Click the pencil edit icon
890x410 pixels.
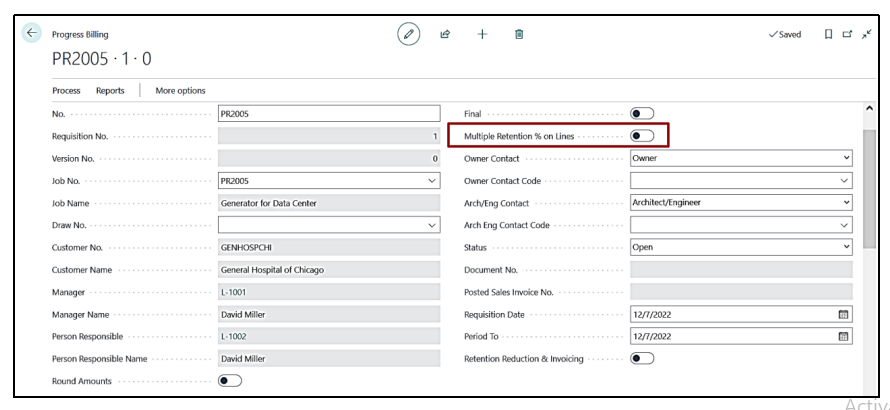point(408,34)
